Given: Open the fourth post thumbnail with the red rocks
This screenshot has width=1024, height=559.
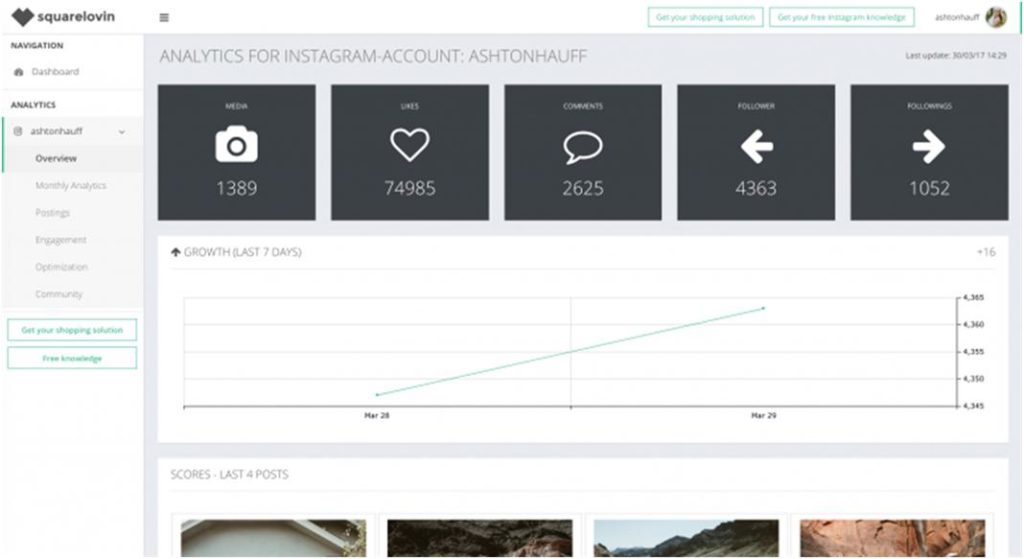Looking at the screenshot, I should pos(892,538).
